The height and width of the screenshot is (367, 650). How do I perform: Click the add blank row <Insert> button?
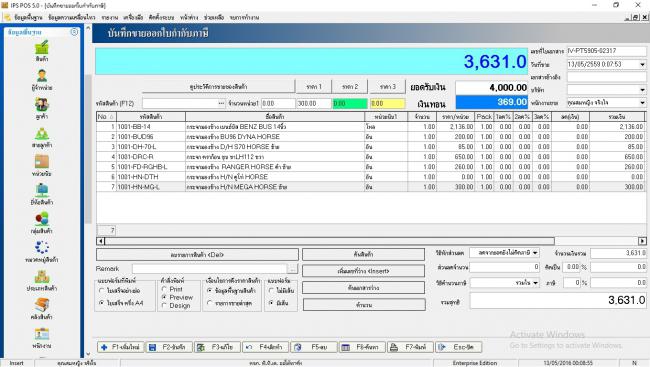point(363,271)
